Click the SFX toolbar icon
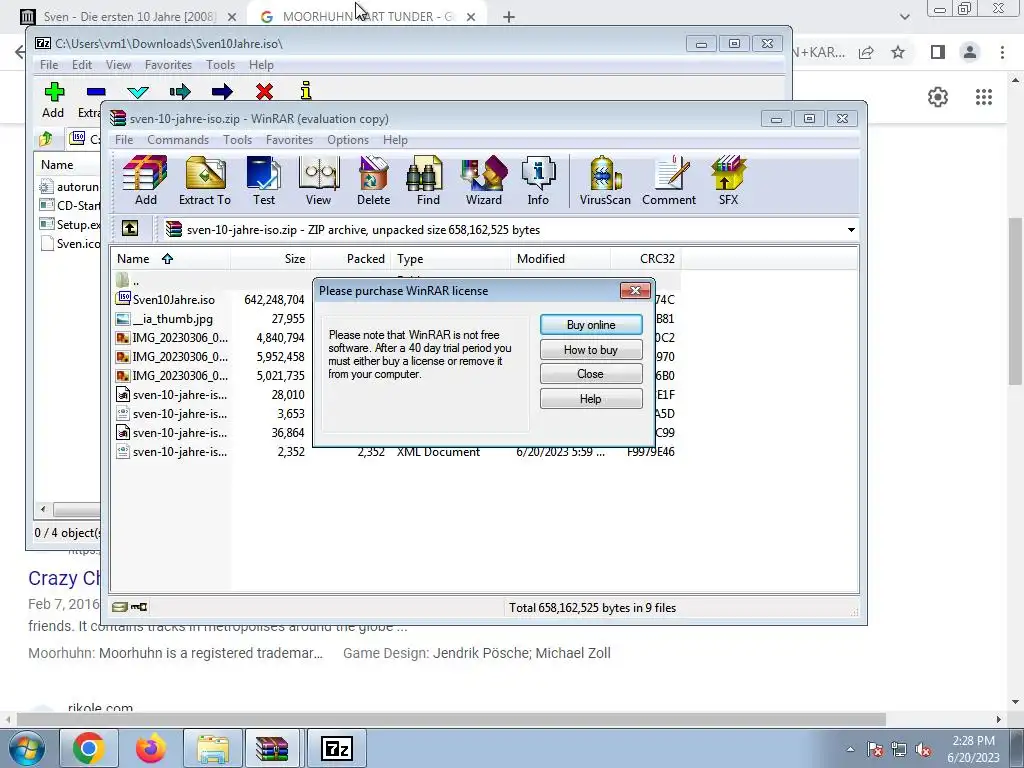Viewport: 1024px width, 768px height. point(728,181)
